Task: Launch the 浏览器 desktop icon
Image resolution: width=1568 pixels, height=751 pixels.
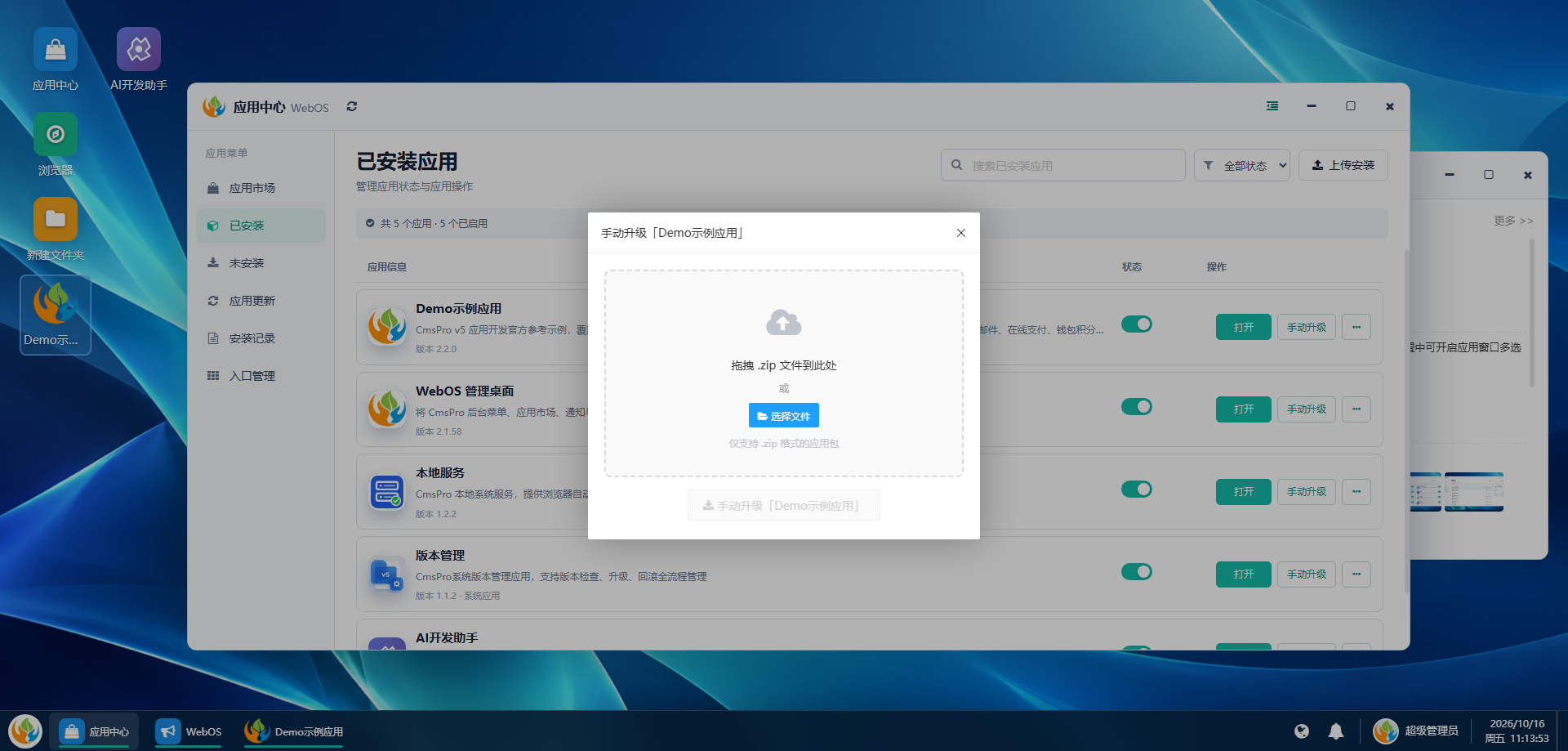Action: [x=56, y=145]
